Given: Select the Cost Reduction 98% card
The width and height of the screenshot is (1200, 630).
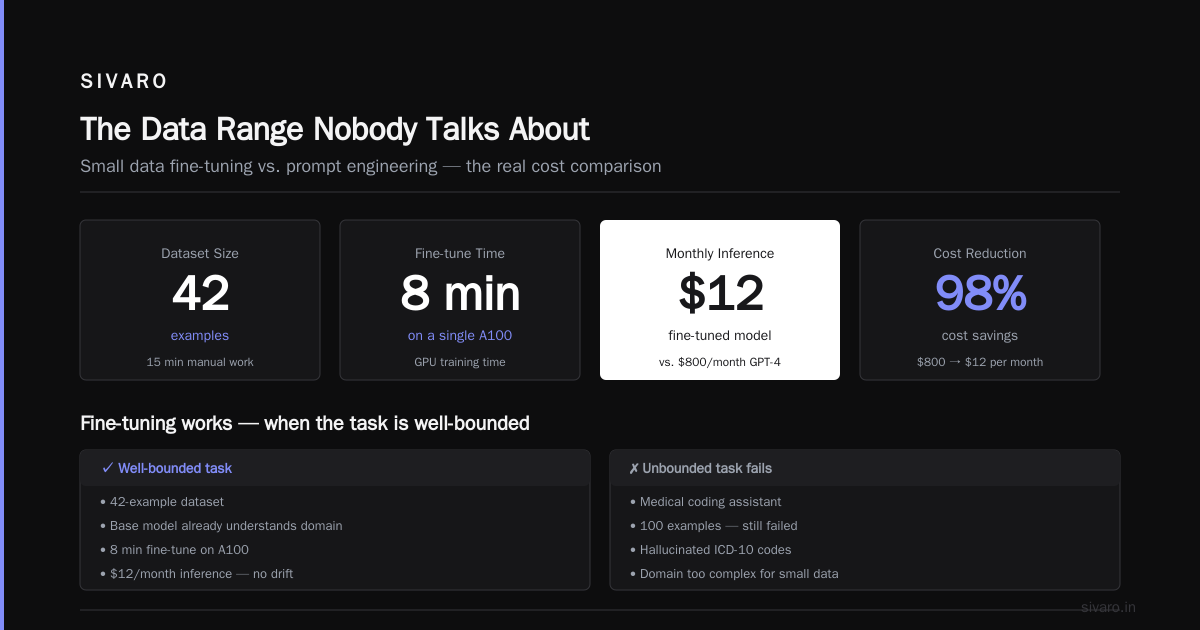Looking at the screenshot, I should (980, 300).
